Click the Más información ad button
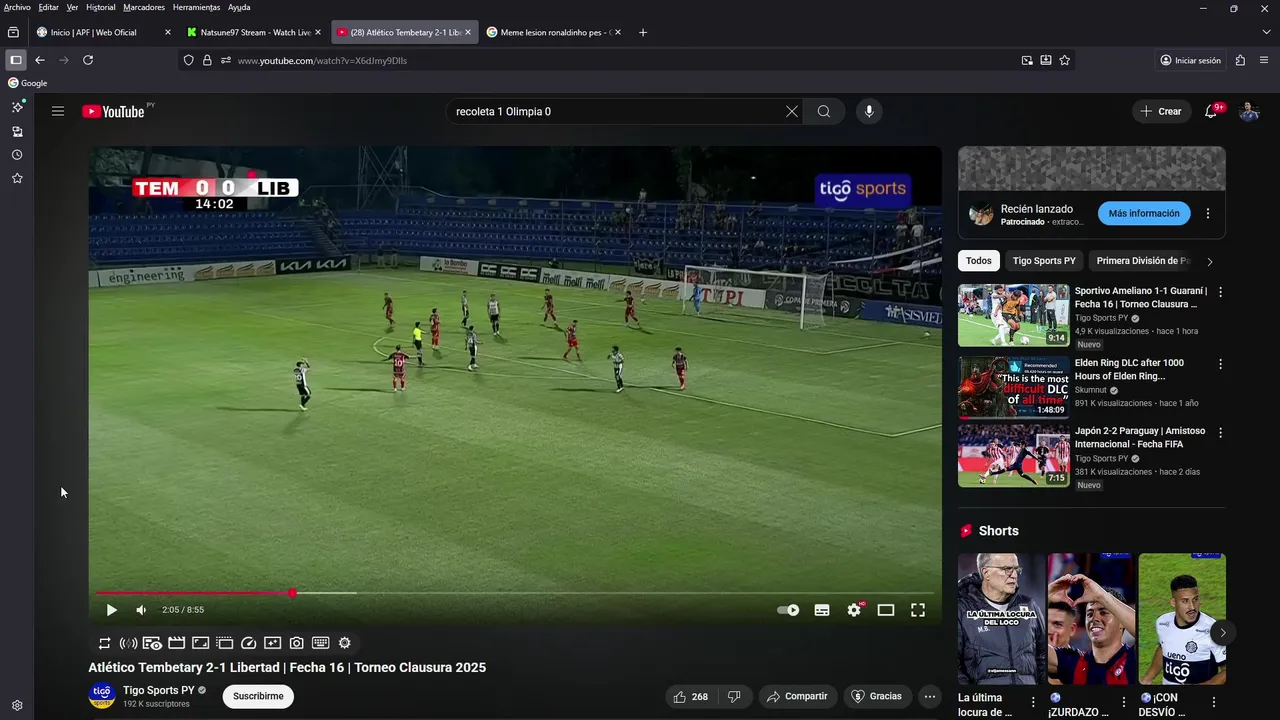1280x720 pixels. pos(1144,213)
